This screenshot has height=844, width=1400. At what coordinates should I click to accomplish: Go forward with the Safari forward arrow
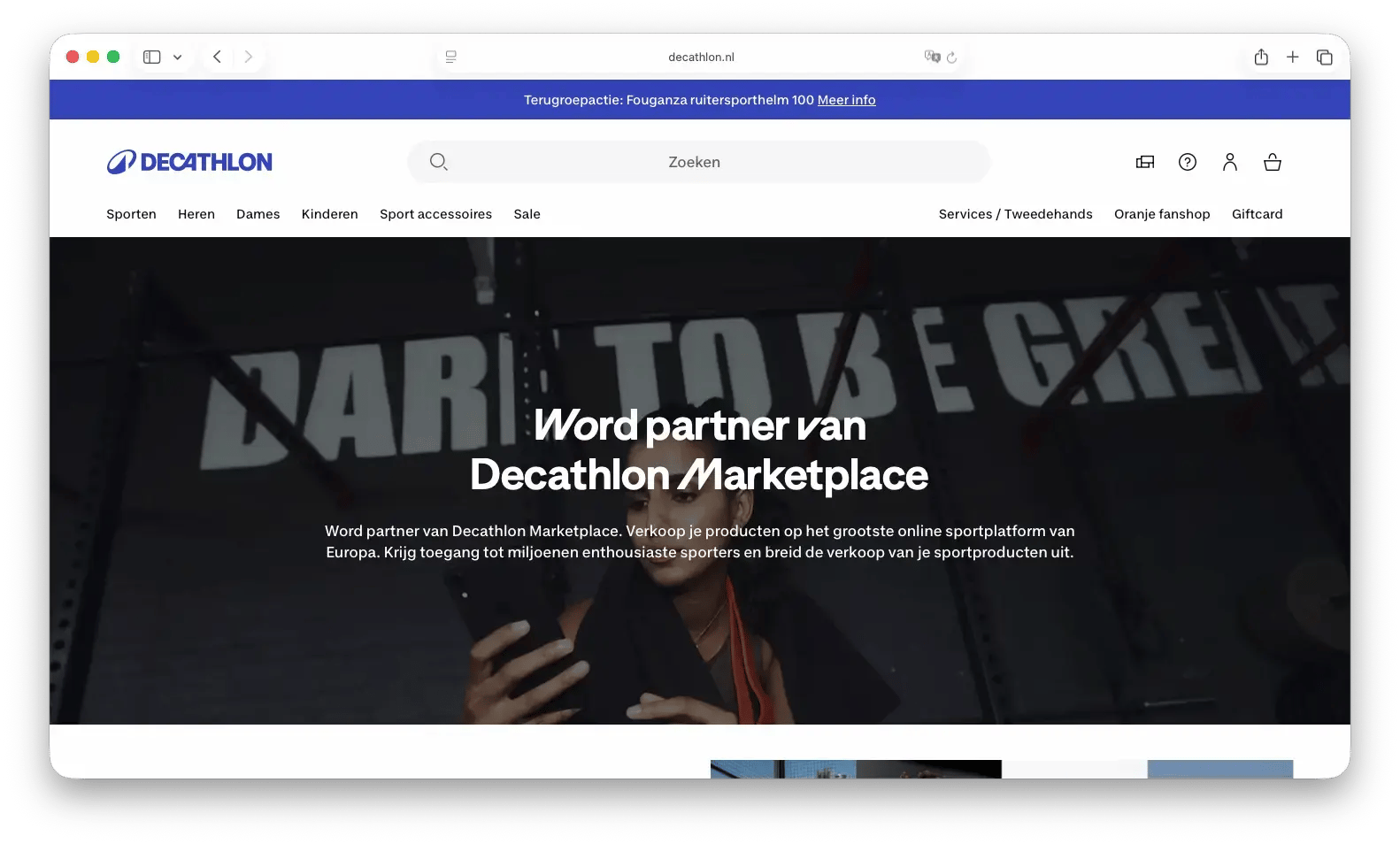[x=249, y=57]
